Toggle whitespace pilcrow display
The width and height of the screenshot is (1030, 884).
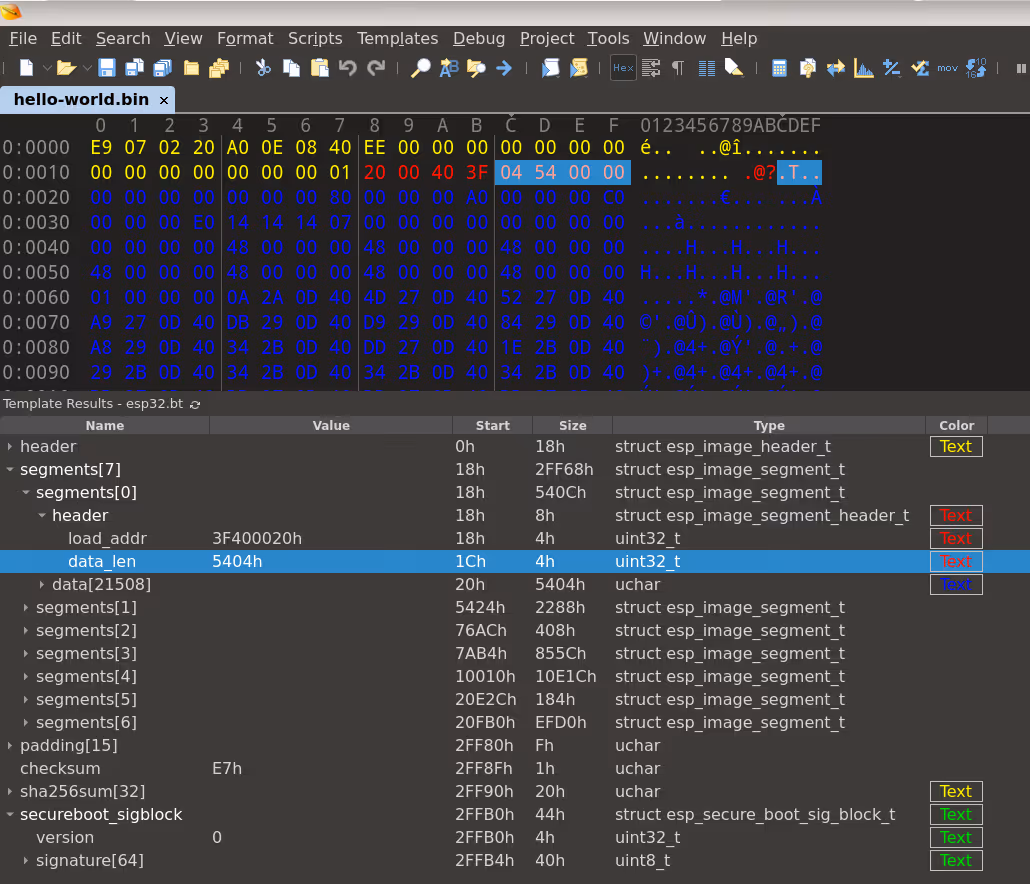(678, 68)
